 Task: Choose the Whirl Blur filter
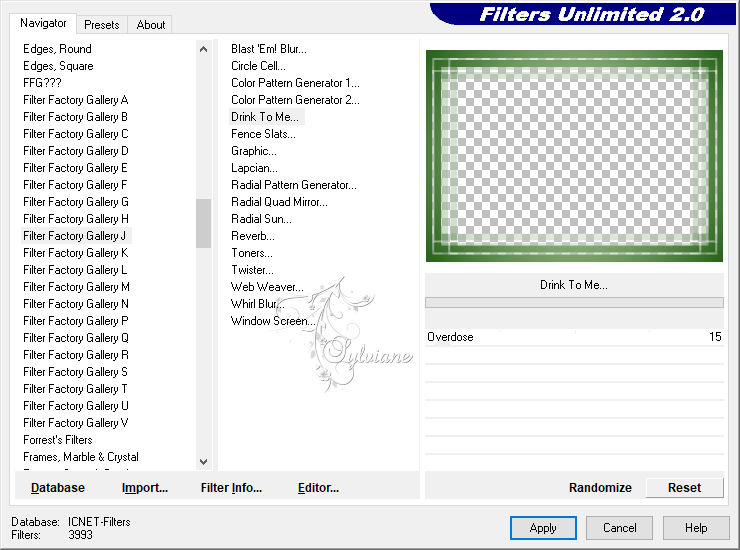coord(258,304)
